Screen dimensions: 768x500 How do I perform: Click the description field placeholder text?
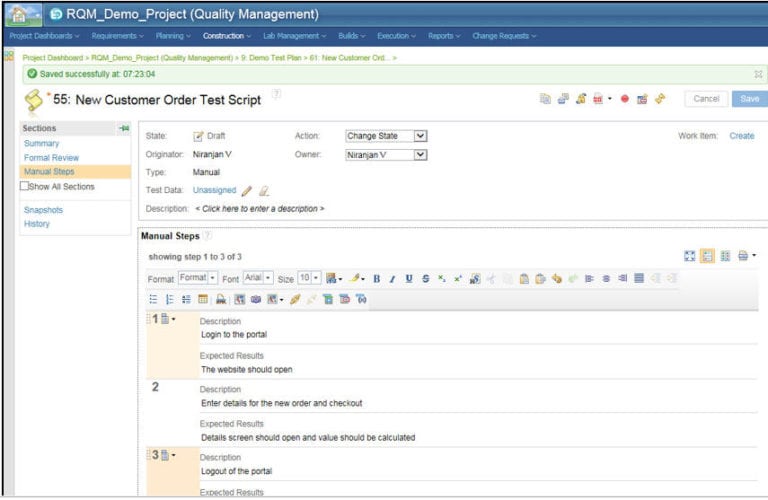coord(260,208)
